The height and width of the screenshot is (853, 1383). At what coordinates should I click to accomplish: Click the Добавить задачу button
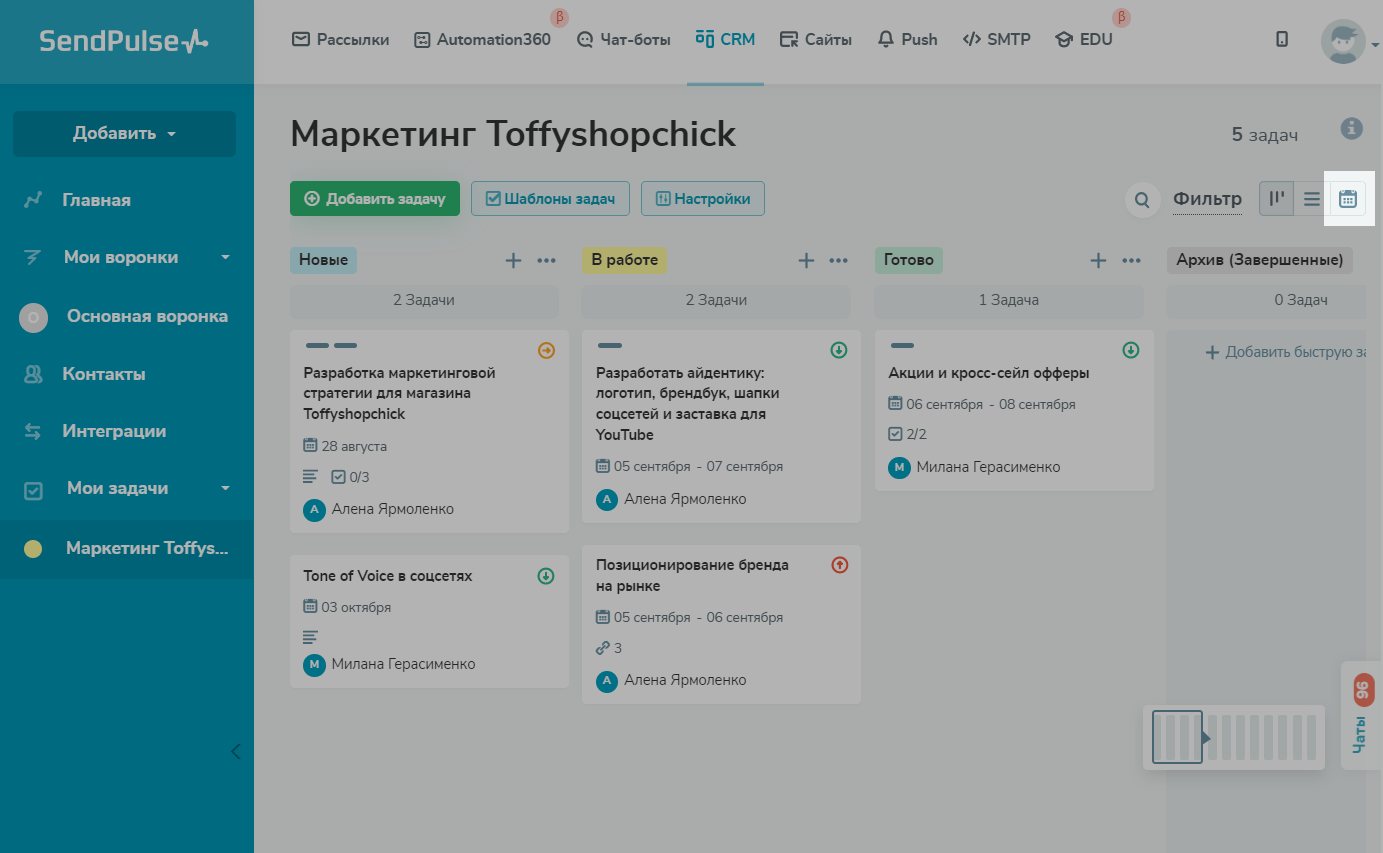pos(375,199)
